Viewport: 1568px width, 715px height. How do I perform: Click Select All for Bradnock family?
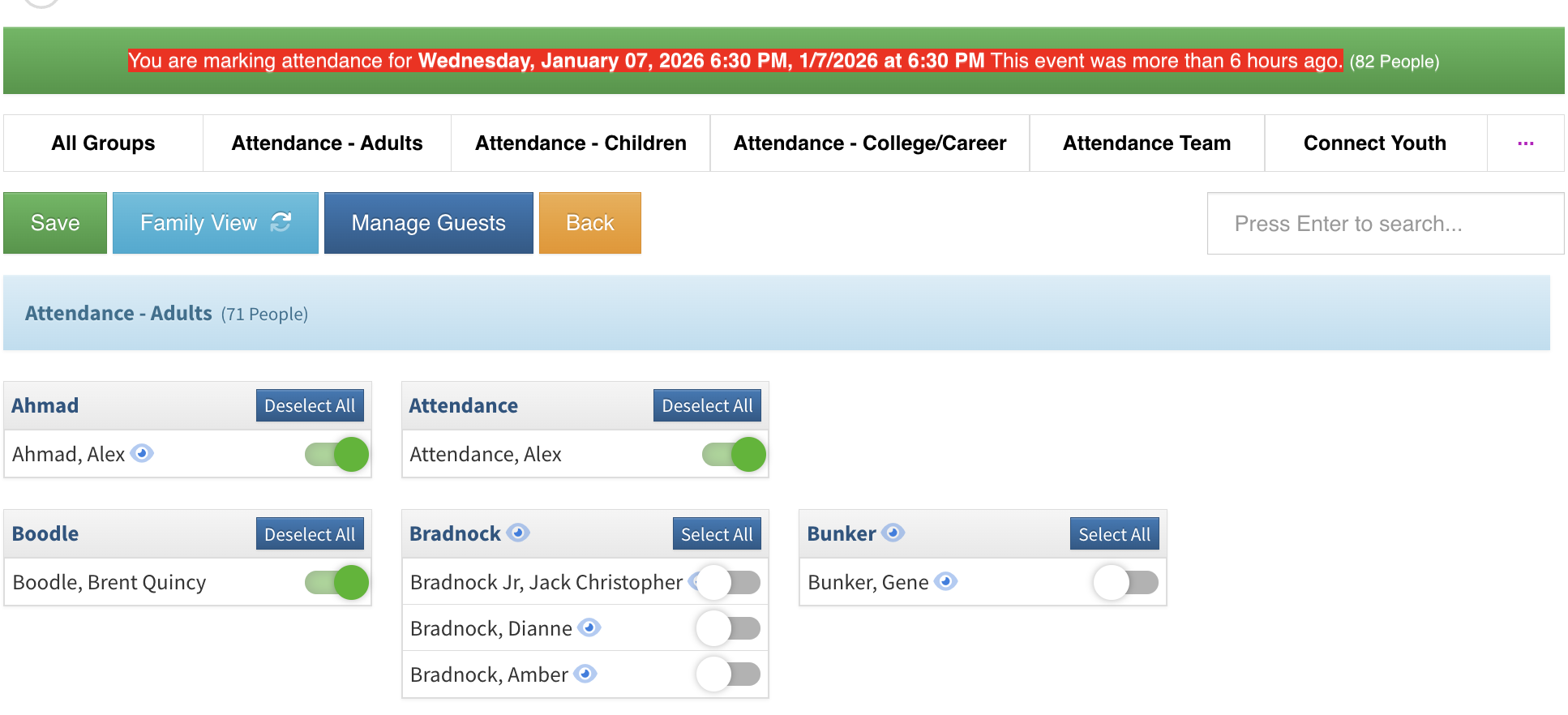click(716, 534)
